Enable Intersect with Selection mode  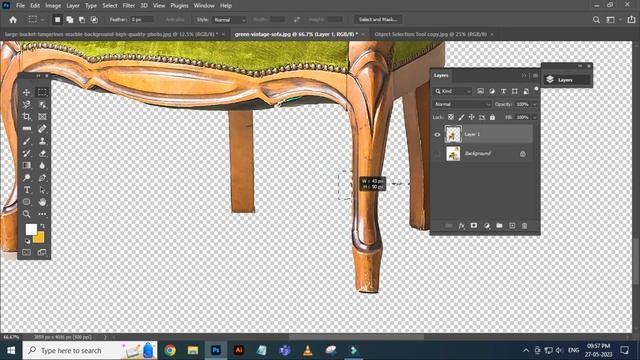coord(94,20)
